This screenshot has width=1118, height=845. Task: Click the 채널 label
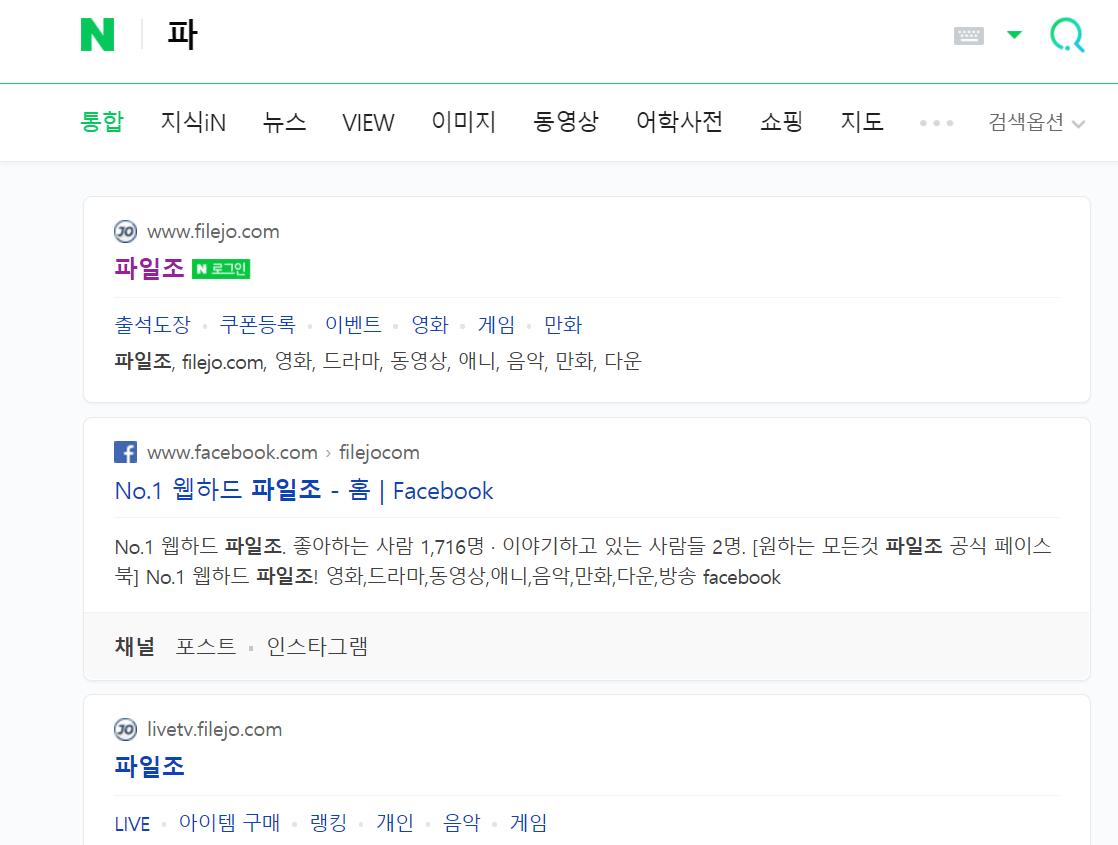tap(135, 647)
